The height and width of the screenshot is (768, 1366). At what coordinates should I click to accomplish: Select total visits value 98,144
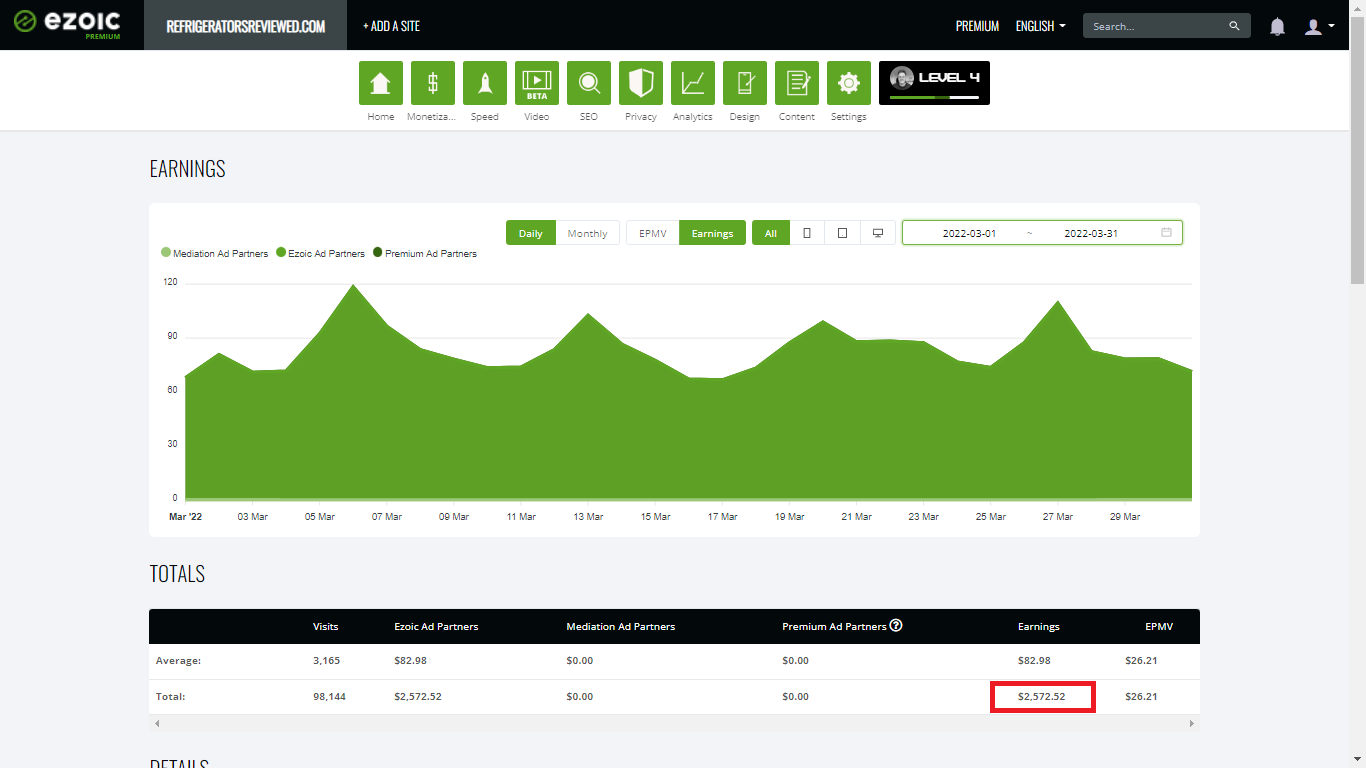(x=329, y=696)
